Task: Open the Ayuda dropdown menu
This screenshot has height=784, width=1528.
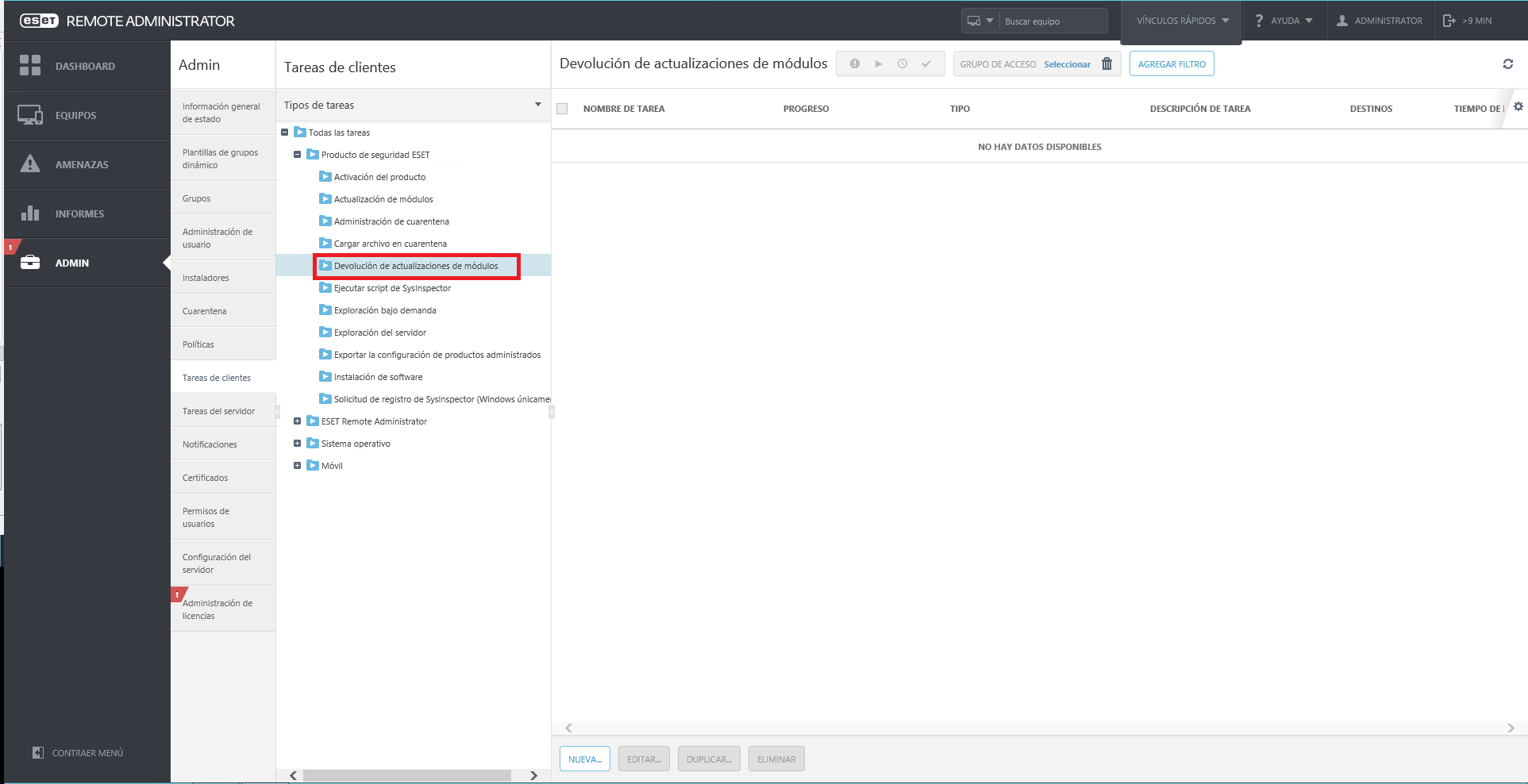Action: pos(1284,21)
